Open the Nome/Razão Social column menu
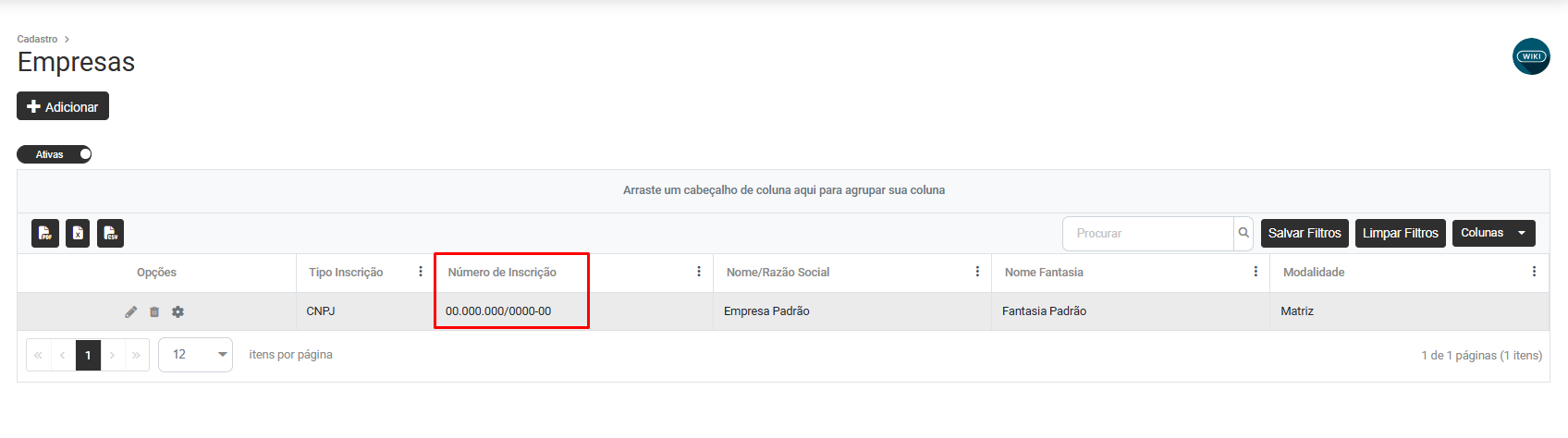Viewport: 1568px width, 438px height. pos(977,272)
